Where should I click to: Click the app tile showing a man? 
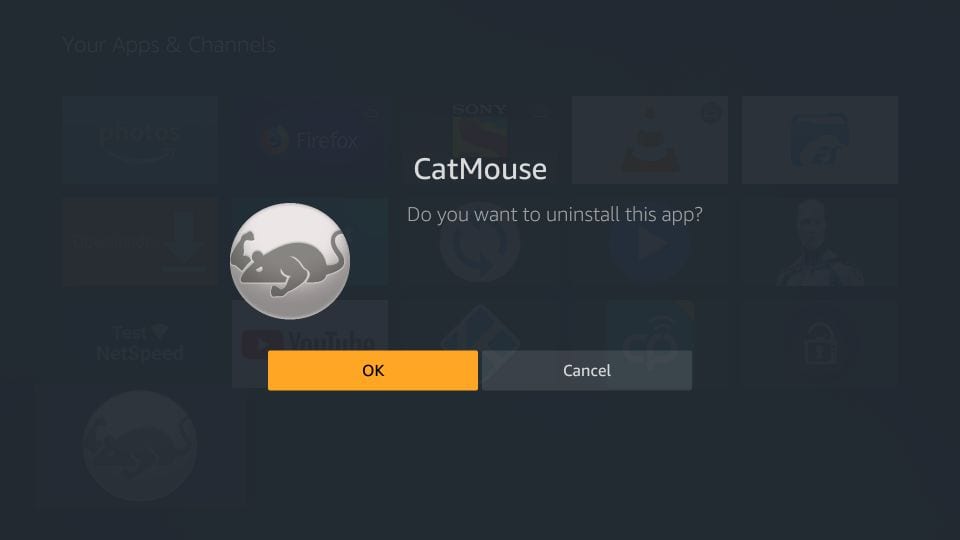tap(820, 242)
